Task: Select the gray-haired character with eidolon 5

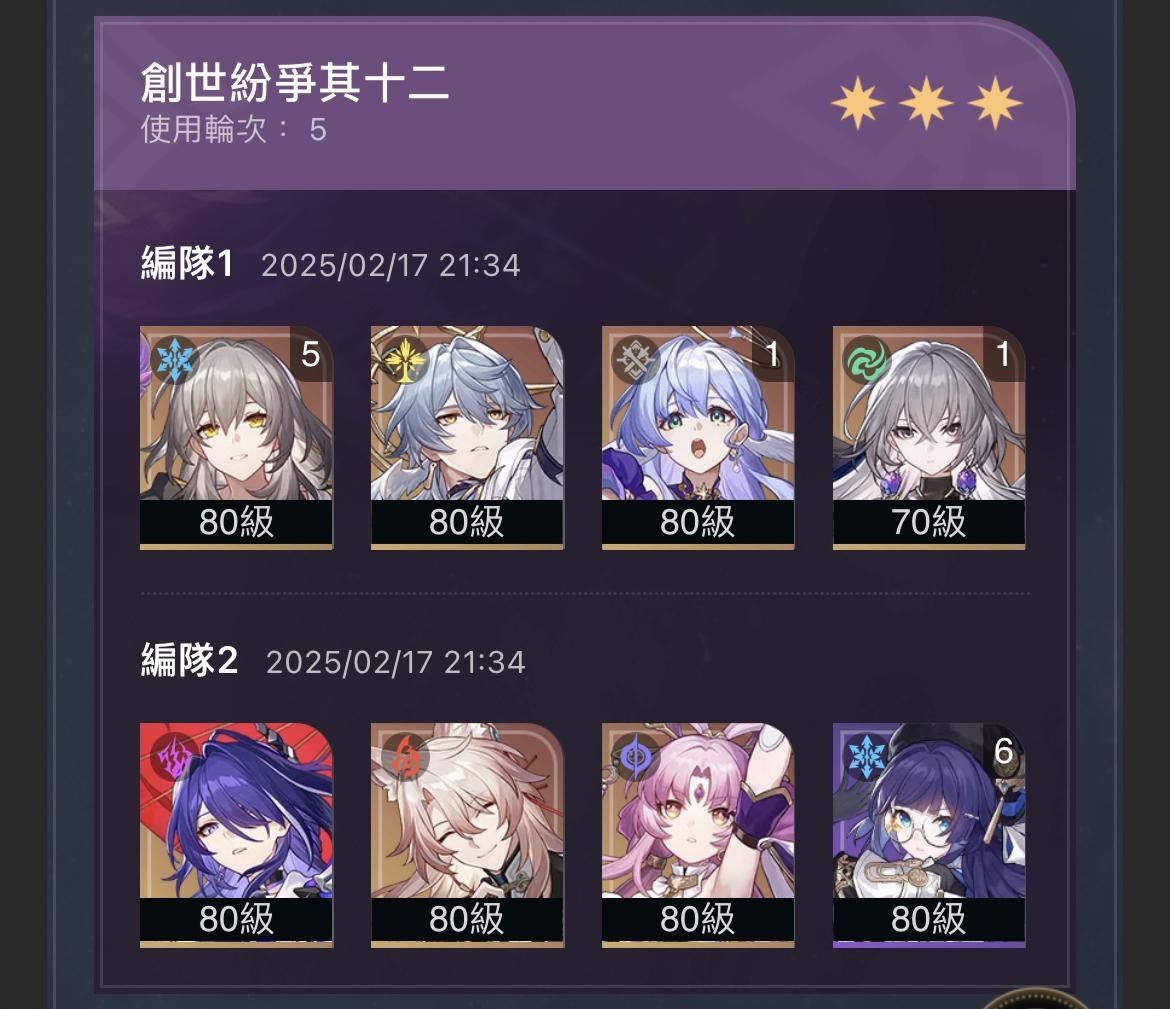Action: click(x=237, y=437)
